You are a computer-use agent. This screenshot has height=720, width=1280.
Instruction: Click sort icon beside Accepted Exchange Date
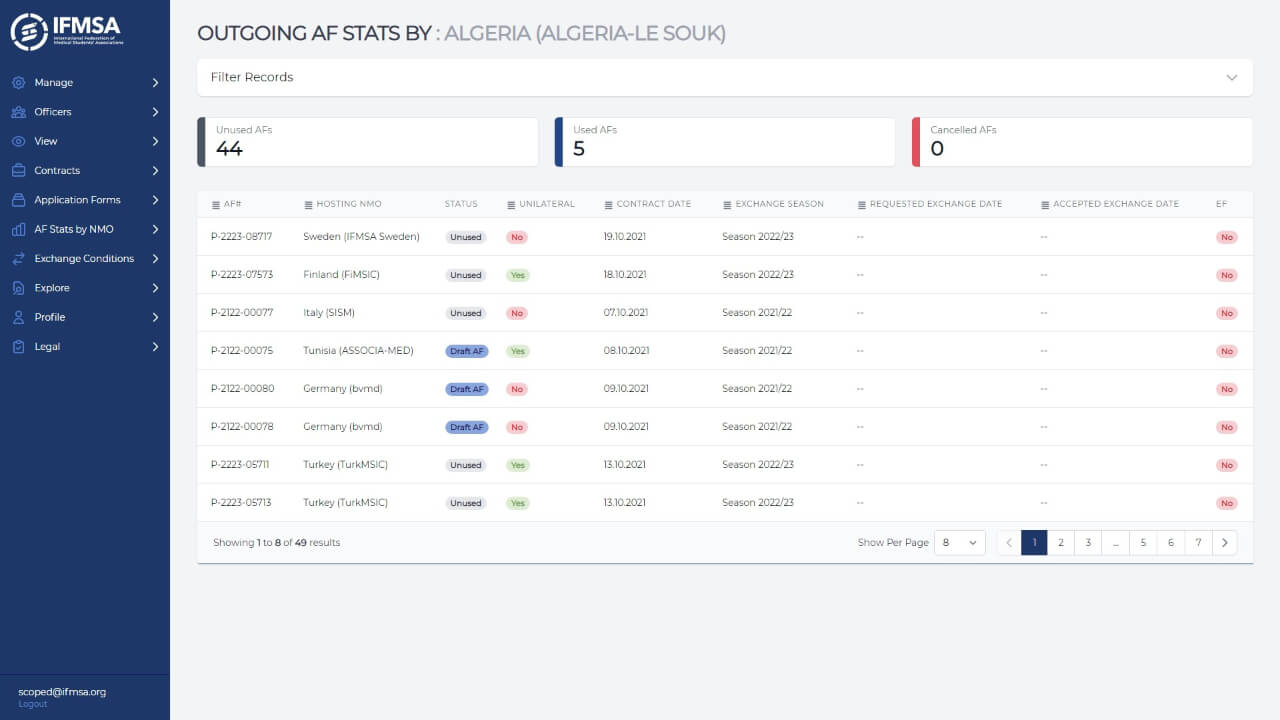pyautogui.click(x=1045, y=205)
